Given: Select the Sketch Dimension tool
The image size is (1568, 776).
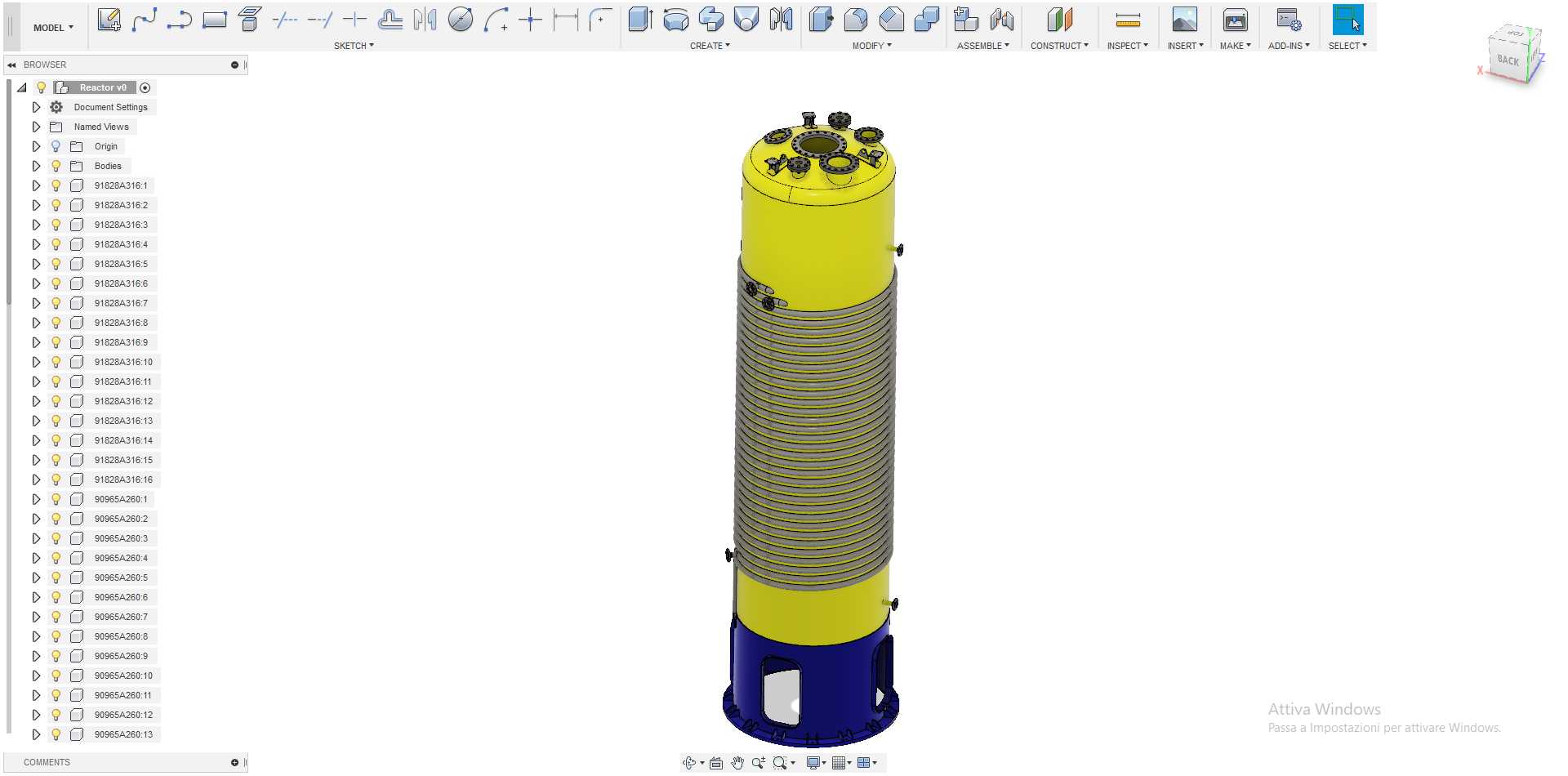Looking at the screenshot, I should tap(565, 20).
